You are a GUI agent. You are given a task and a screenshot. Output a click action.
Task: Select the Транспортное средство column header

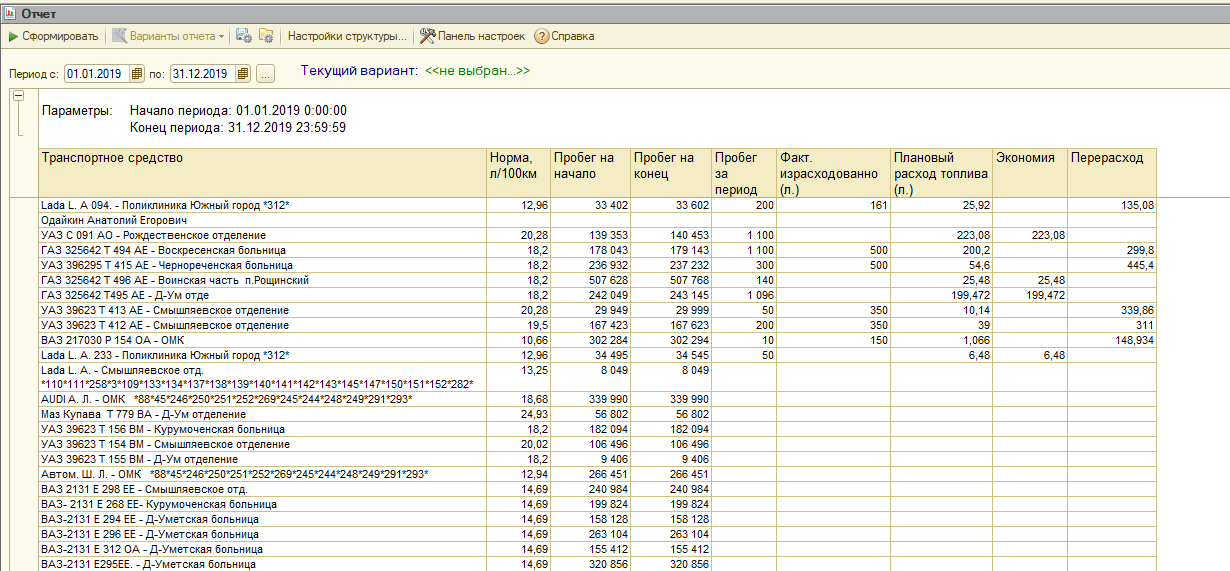pos(112,158)
